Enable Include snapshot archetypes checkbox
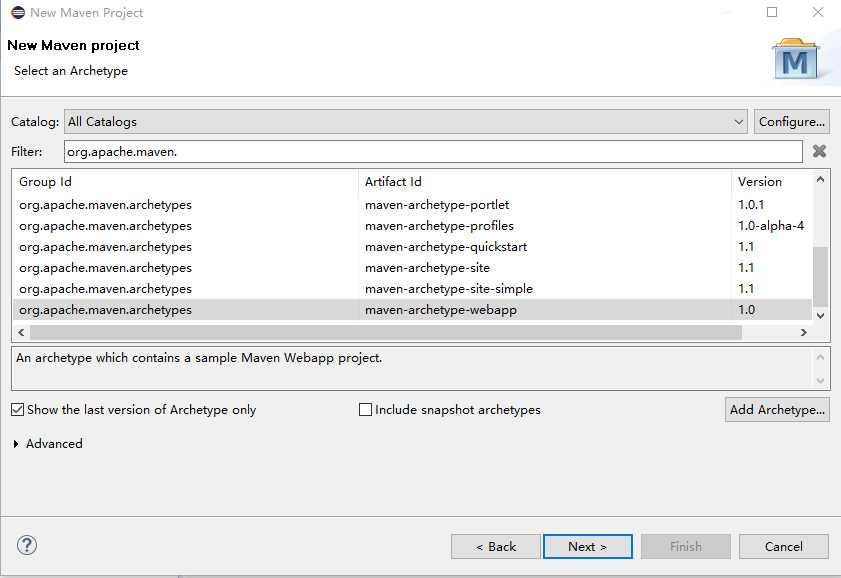 pos(449,410)
